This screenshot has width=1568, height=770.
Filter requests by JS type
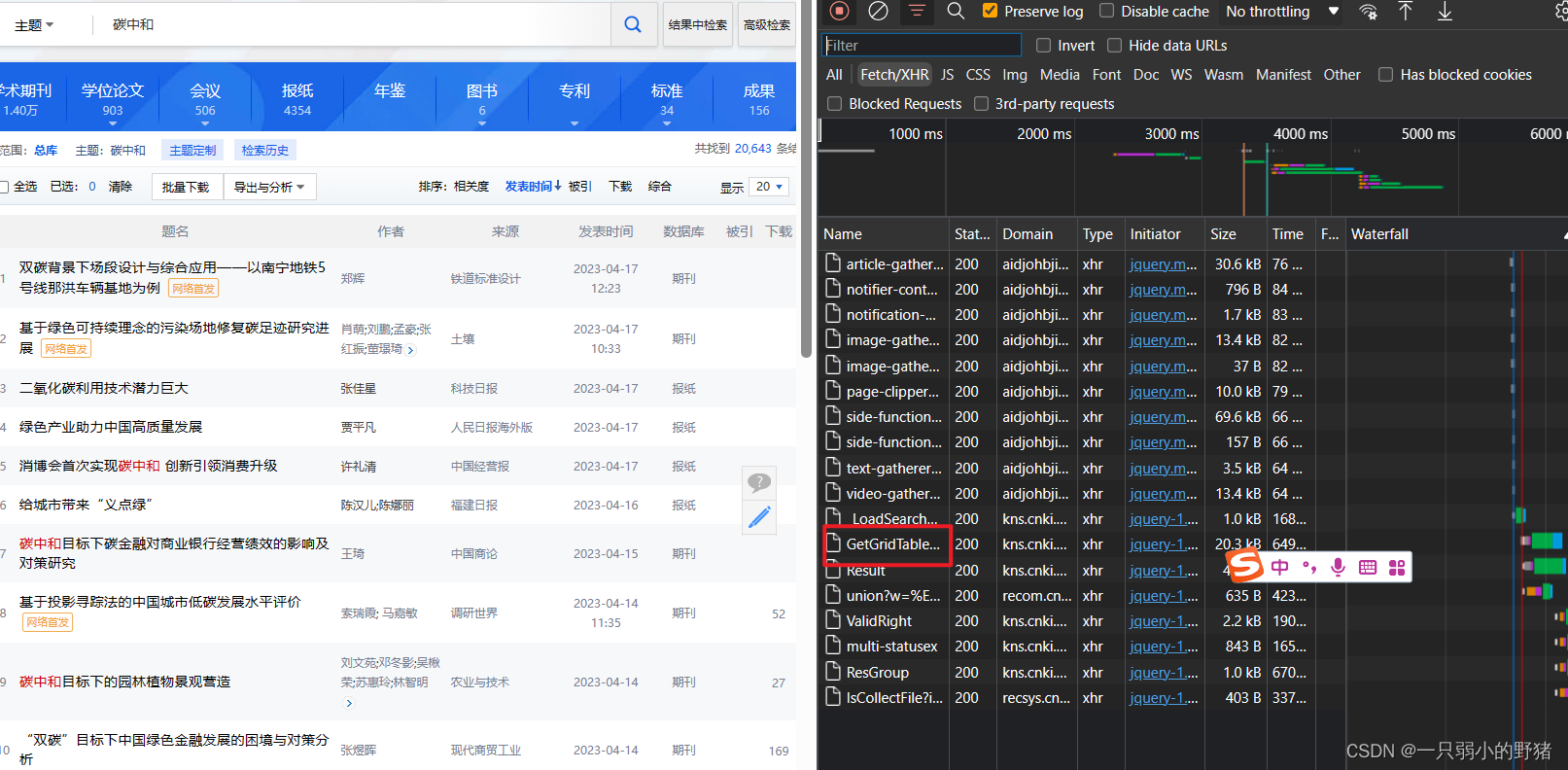[947, 74]
